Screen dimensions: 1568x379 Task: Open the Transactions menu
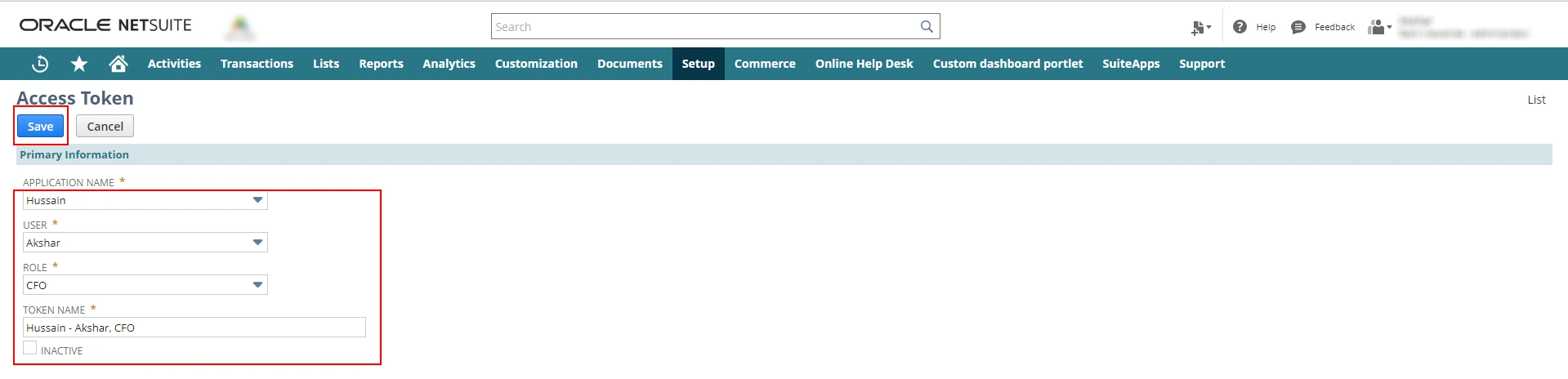coord(257,64)
